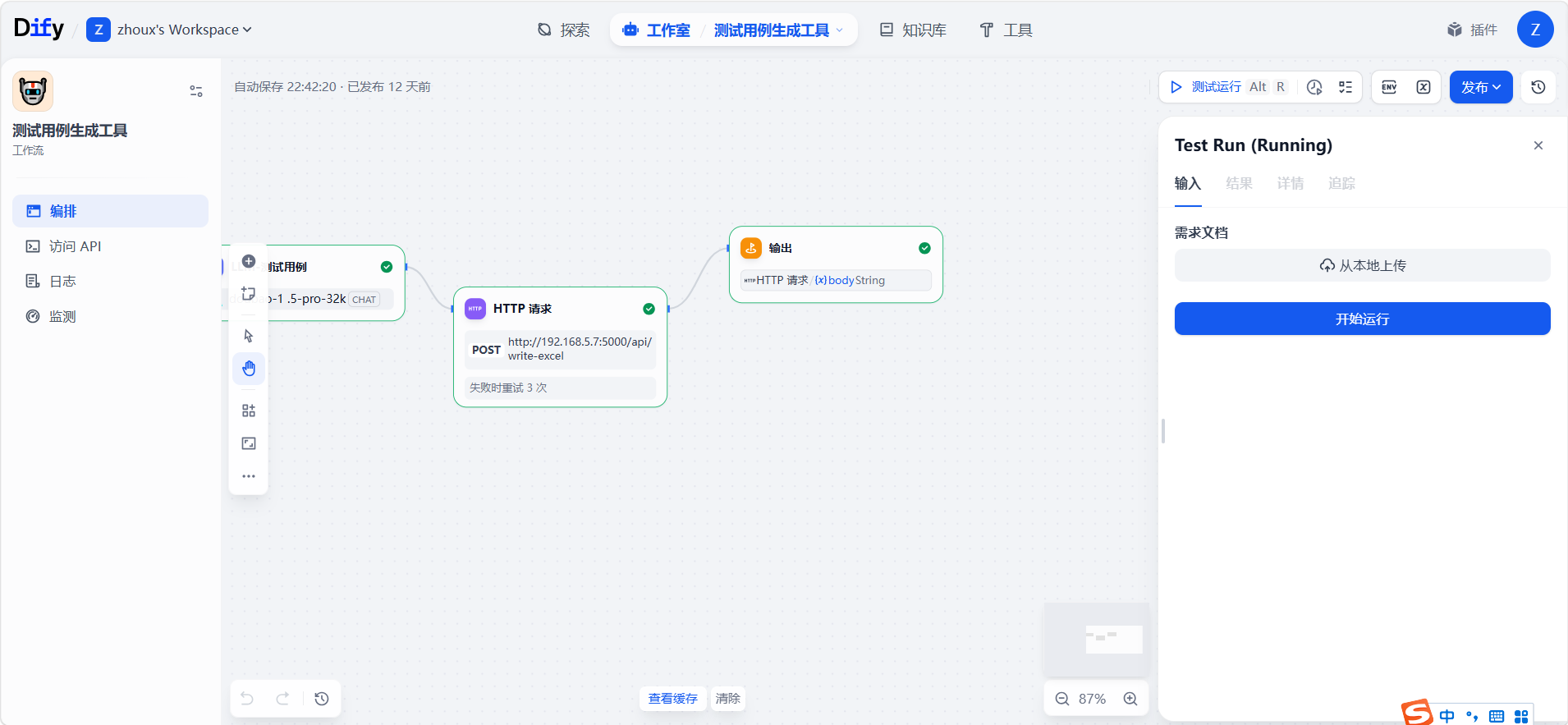Screen dimensions: 1568x725
Task: Click the zoom in magnifier icon
Action: 1130,699
